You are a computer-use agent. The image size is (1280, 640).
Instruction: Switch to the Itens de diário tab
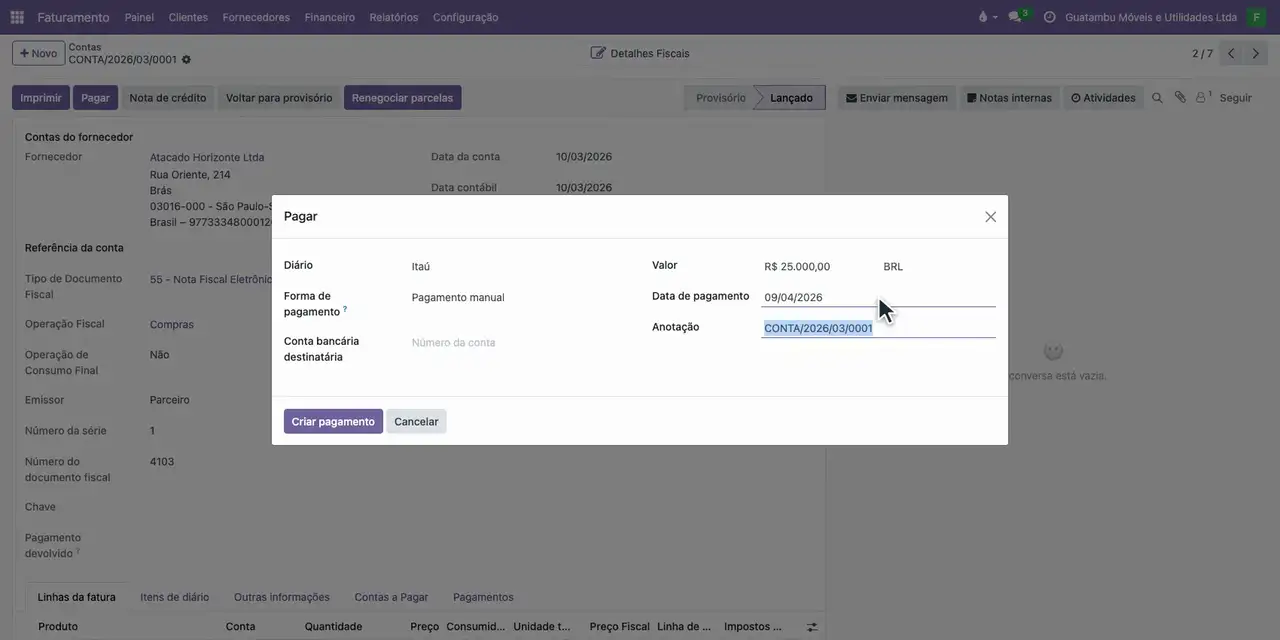click(175, 597)
